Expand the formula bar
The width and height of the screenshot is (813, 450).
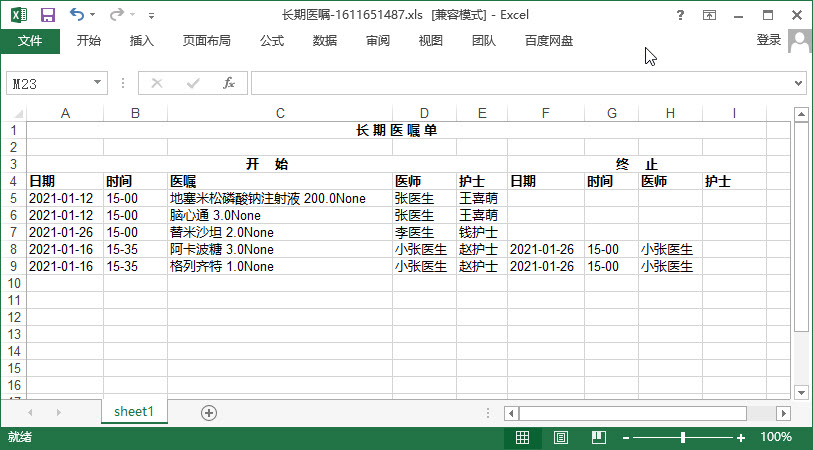point(798,83)
